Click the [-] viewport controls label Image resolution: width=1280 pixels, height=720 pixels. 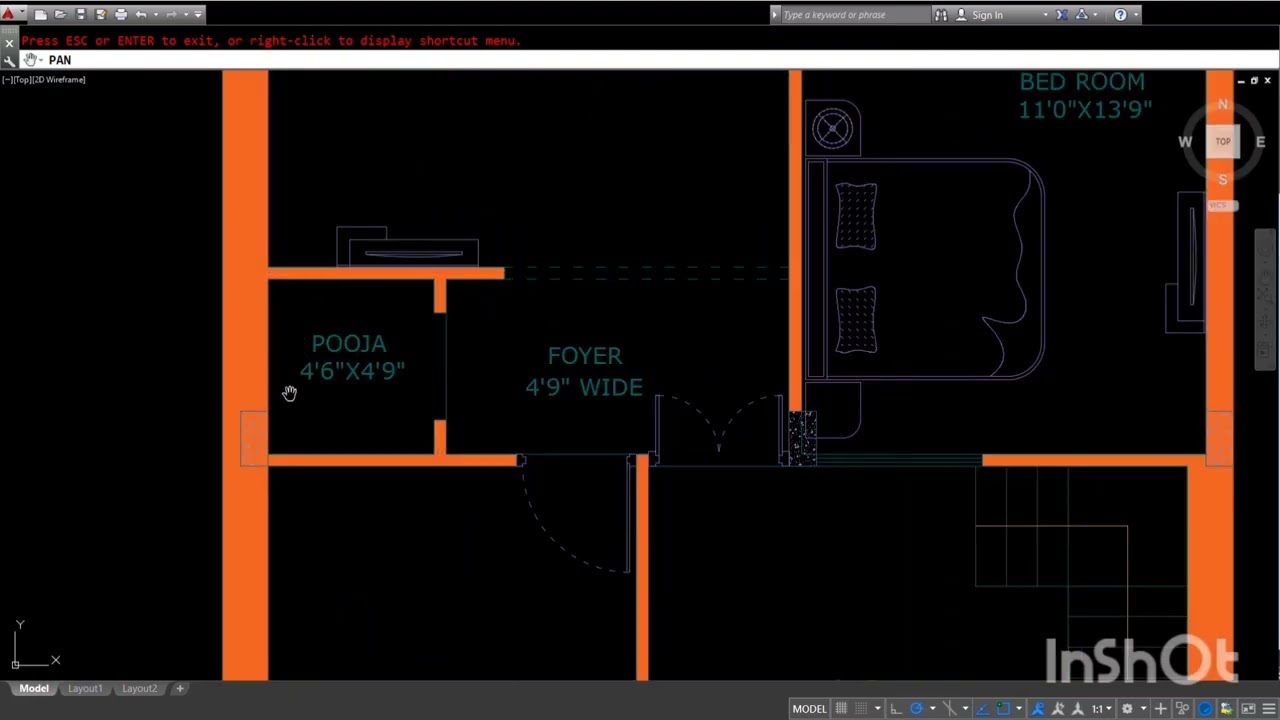(x=7, y=80)
